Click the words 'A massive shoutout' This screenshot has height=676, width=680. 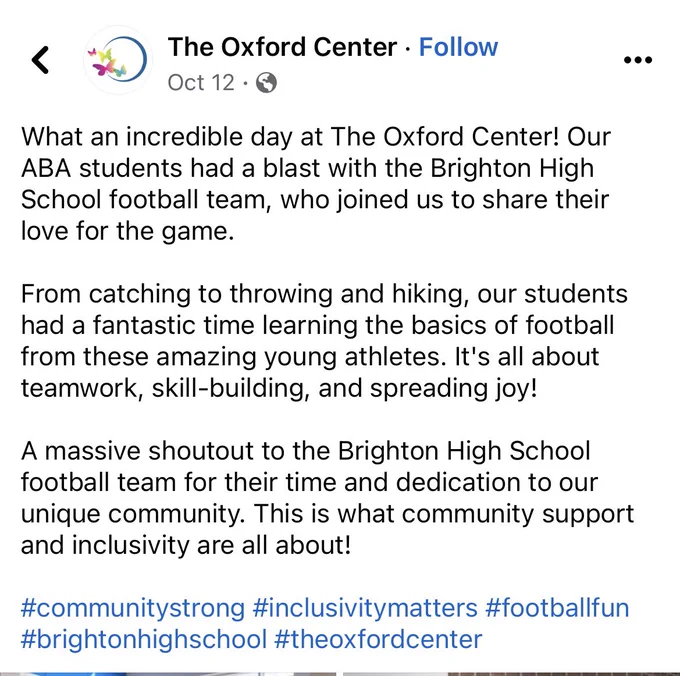point(138,451)
